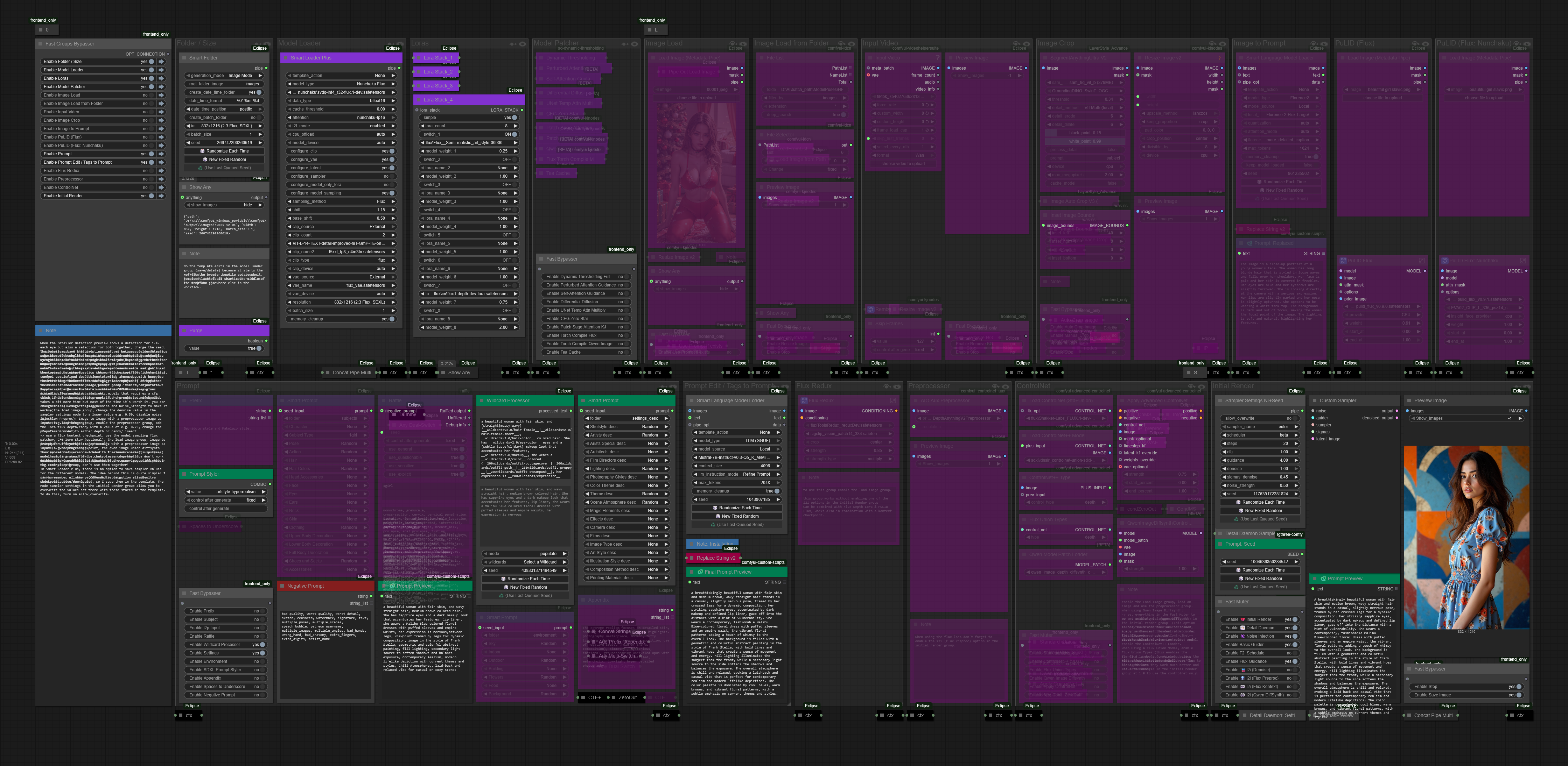Viewport: 1568px width, 766px height.
Task: Click the eye icon on Loras group header
Action: (x=522, y=44)
